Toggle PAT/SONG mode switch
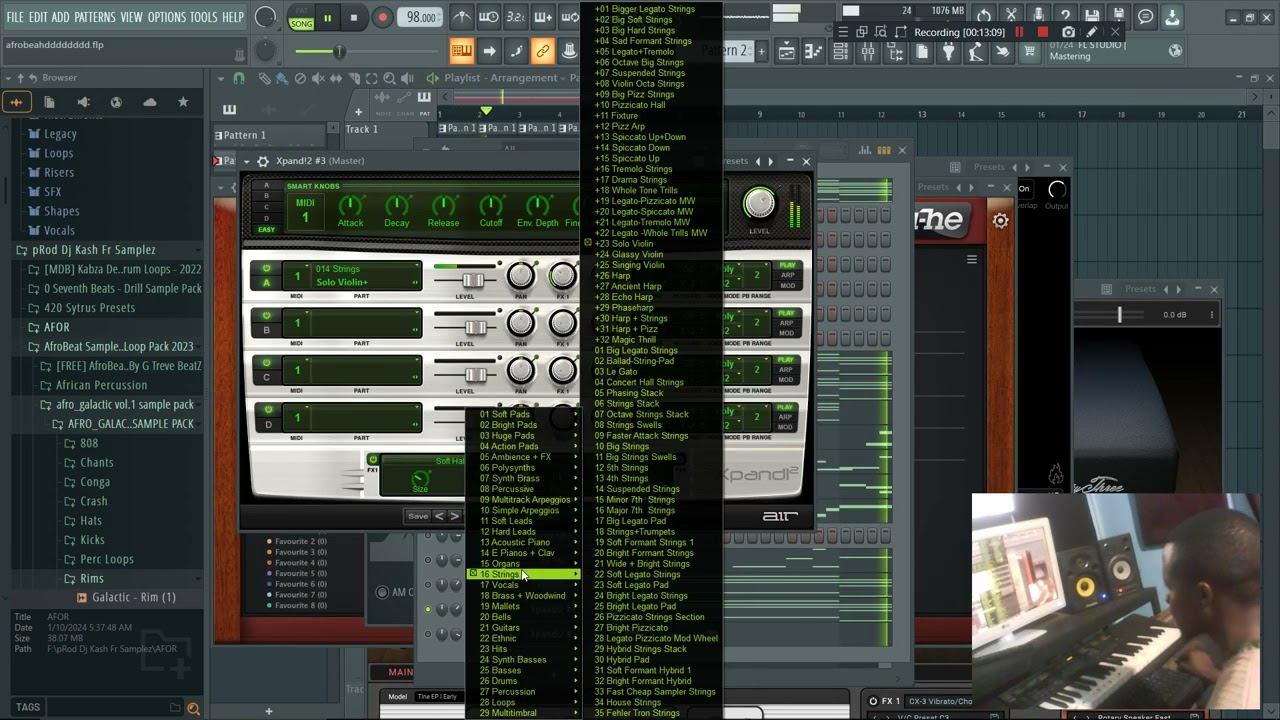The height and width of the screenshot is (720, 1280). [x=301, y=18]
